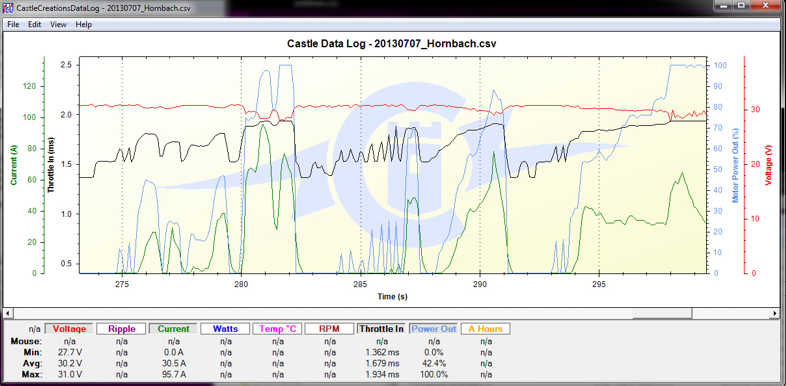Viewport: 786px width, 386px height.
Task: Click the Castle data log app icon
Action: pyautogui.click(x=9, y=9)
